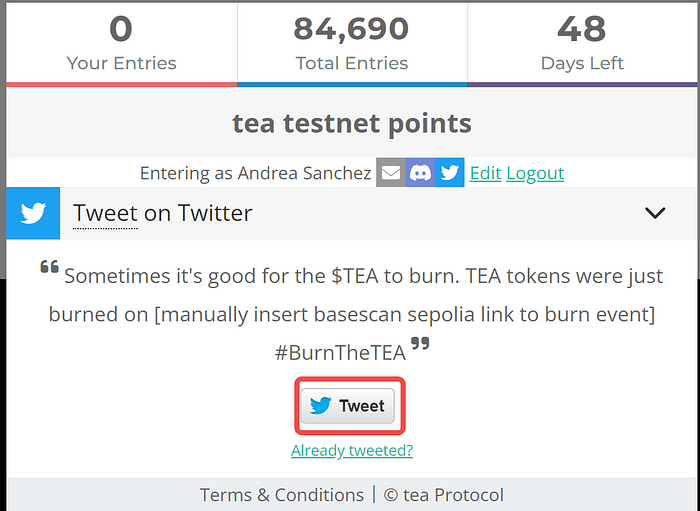Click the small Twitter icon beside Discord
This screenshot has height=511, width=700.
click(x=450, y=172)
